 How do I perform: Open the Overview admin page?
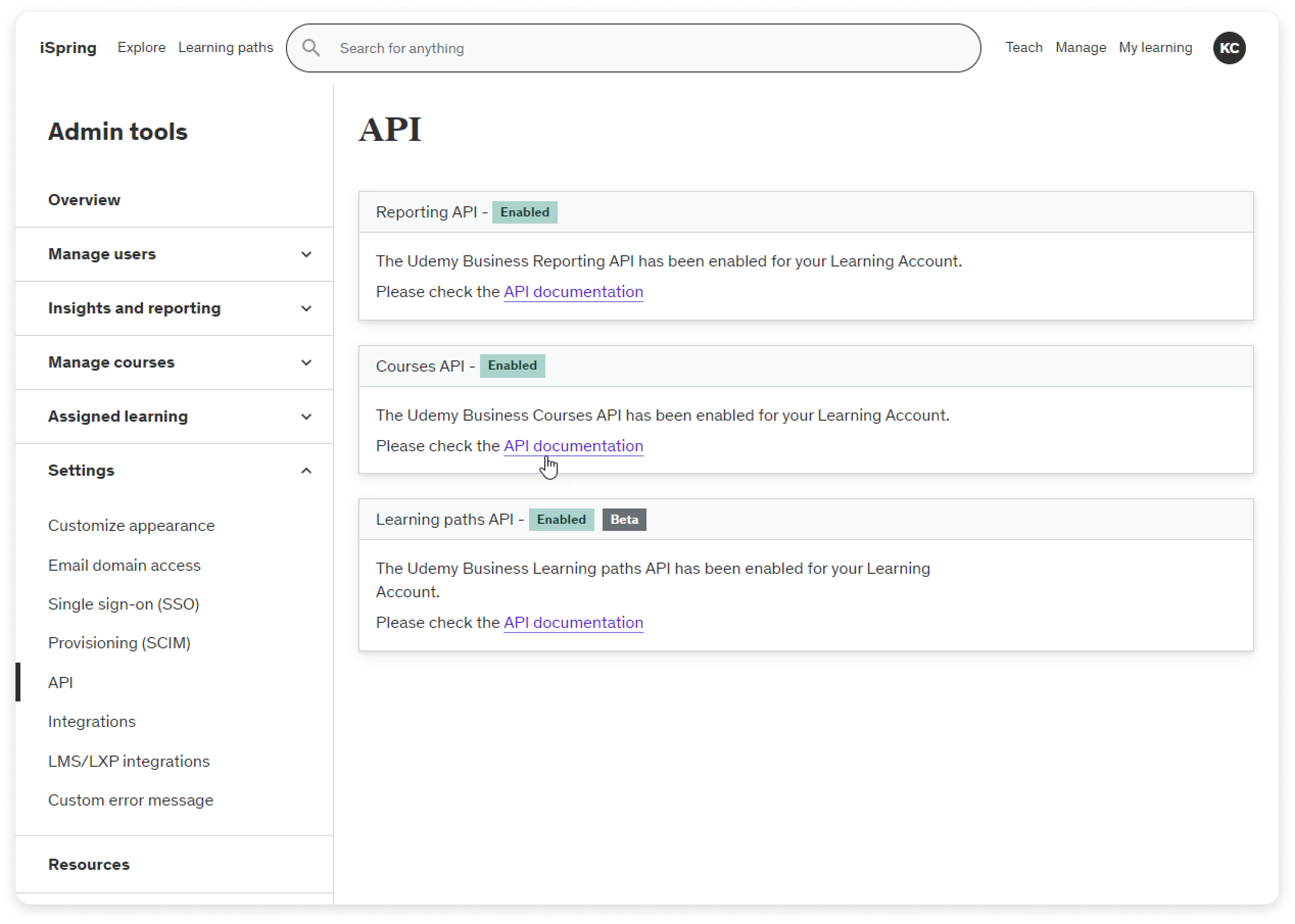pyautogui.click(x=84, y=200)
